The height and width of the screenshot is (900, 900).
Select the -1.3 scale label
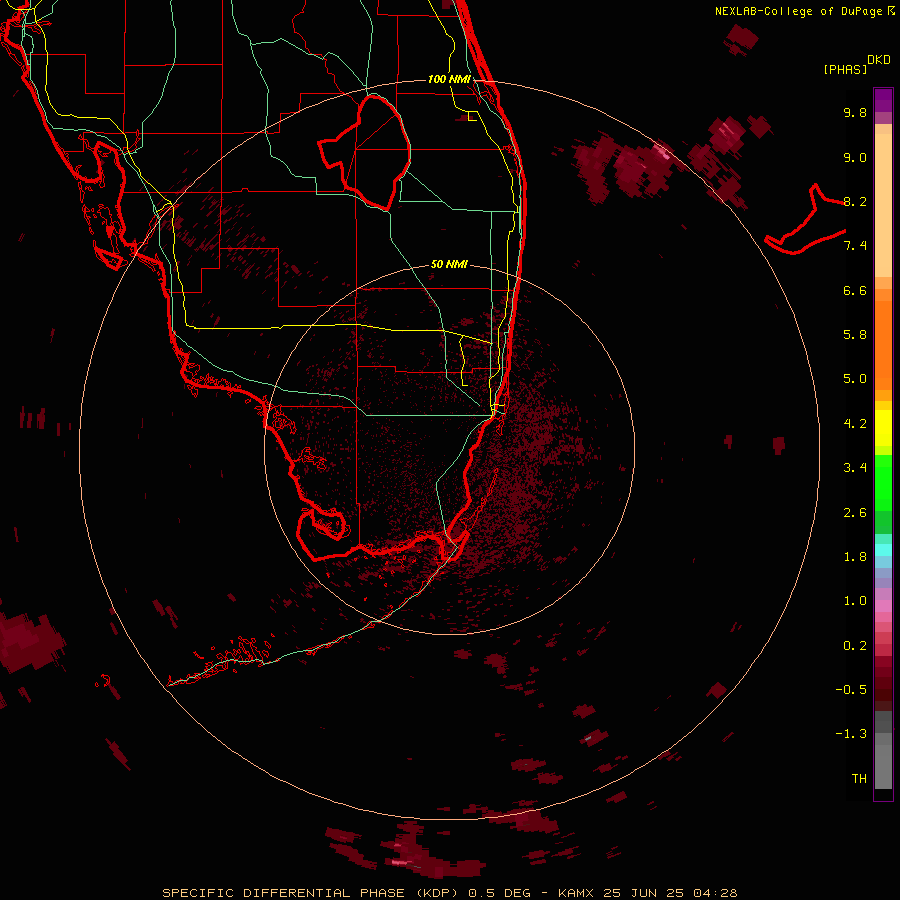click(x=851, y=734)
